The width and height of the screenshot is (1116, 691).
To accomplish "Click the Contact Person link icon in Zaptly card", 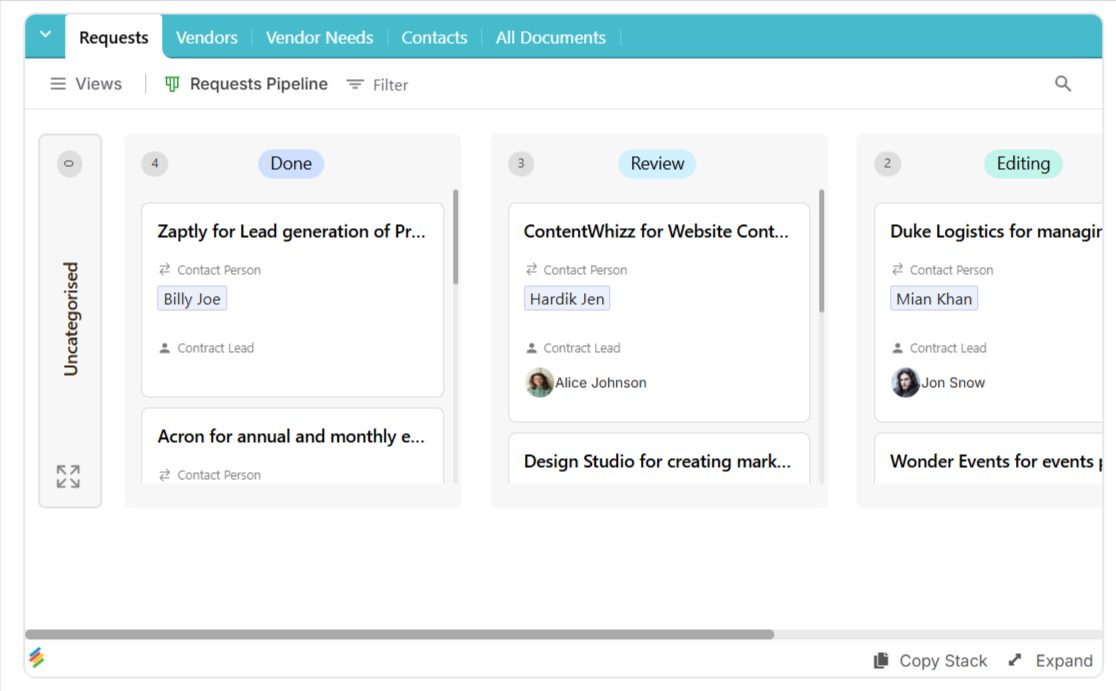I will (164, 269).
